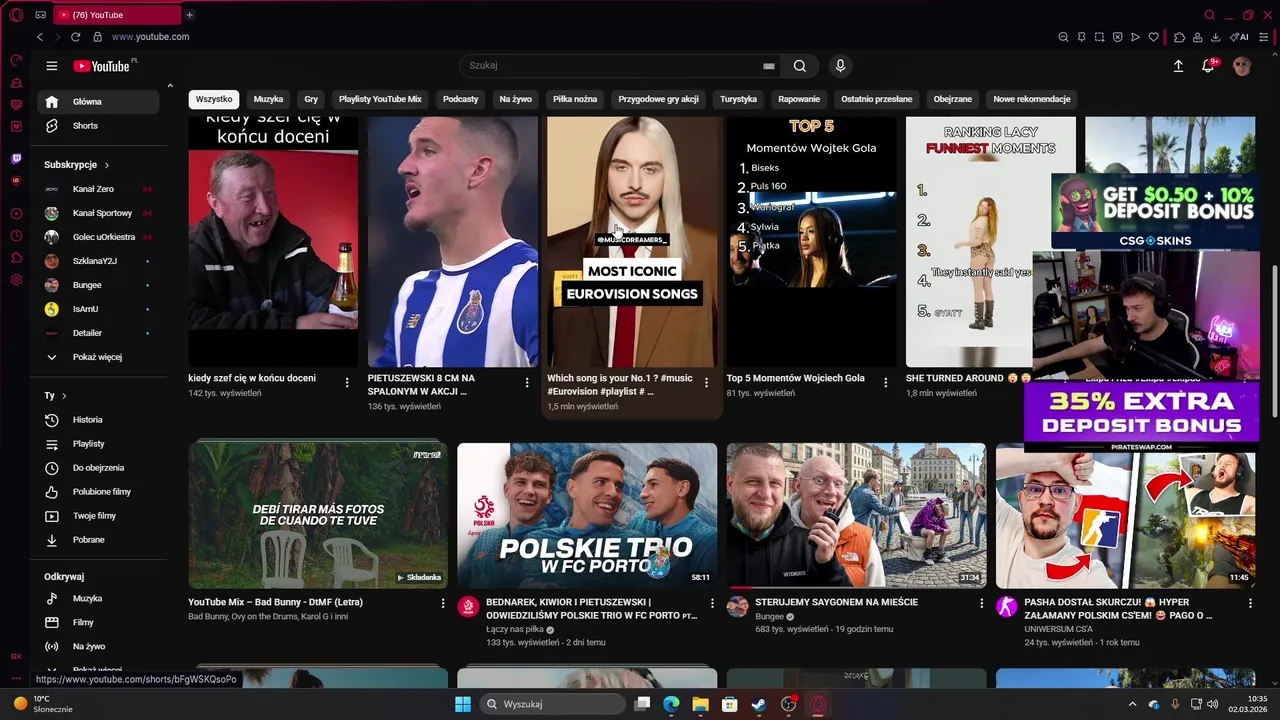Open the on-screen keyboard in search box
The image size is (1280, 720).
(769, 66)
